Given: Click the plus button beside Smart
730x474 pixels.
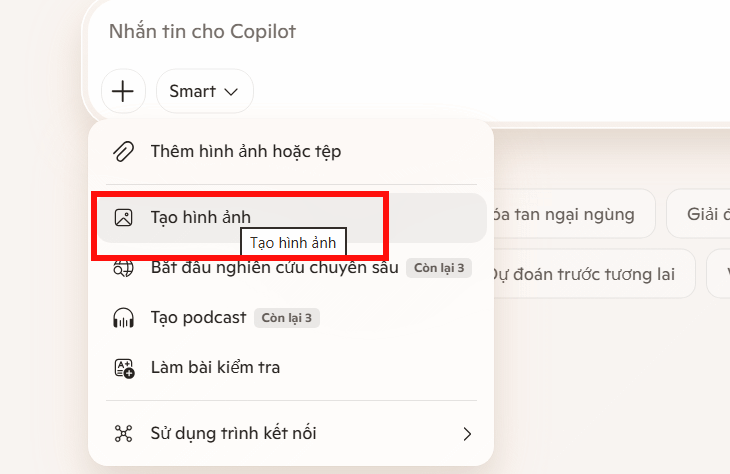Looking at the screenshot, I should coord(123,92).
